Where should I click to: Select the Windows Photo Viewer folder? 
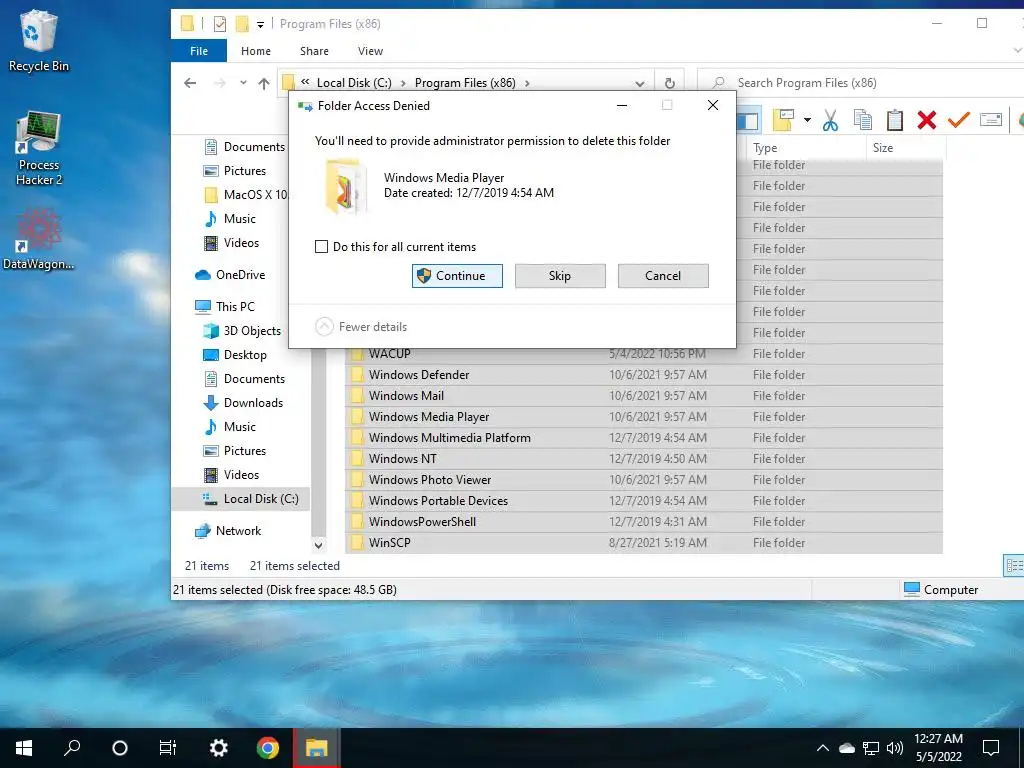pos(643,479)
